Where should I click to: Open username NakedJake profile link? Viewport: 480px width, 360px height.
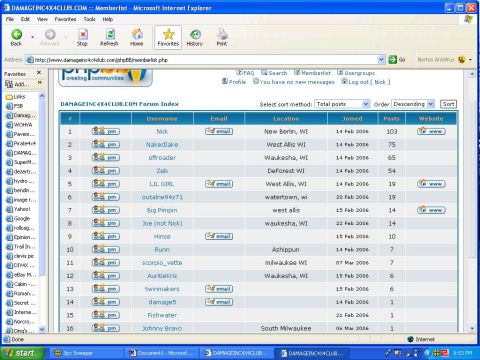(162, 144)
